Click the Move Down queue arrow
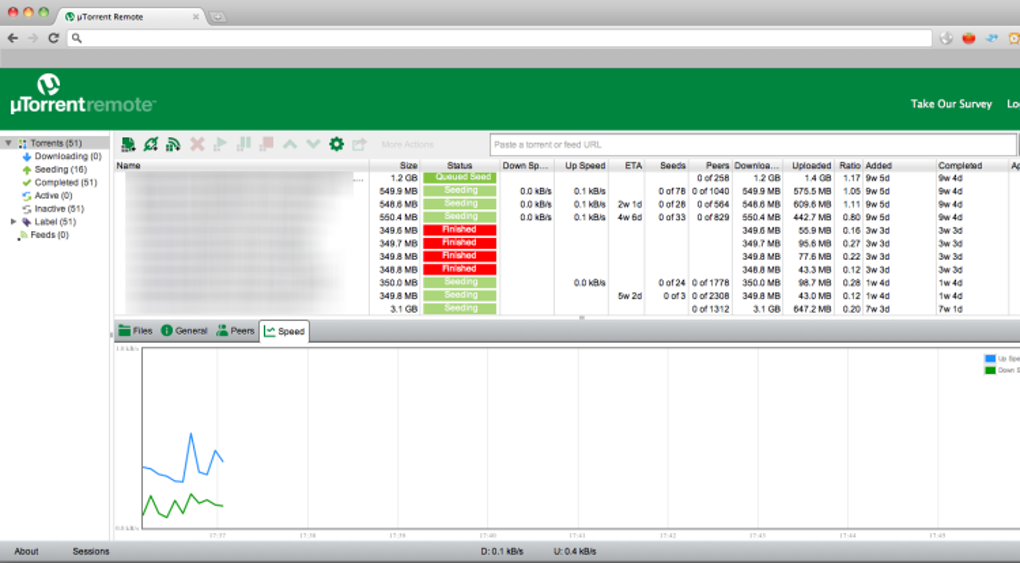 tap(313, 144)
